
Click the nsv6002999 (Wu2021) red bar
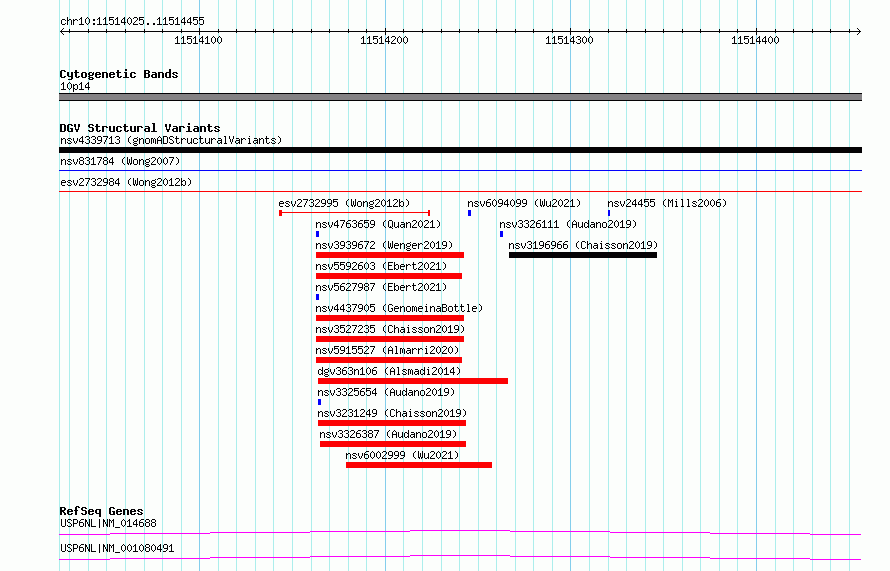(x=419, y=465)
